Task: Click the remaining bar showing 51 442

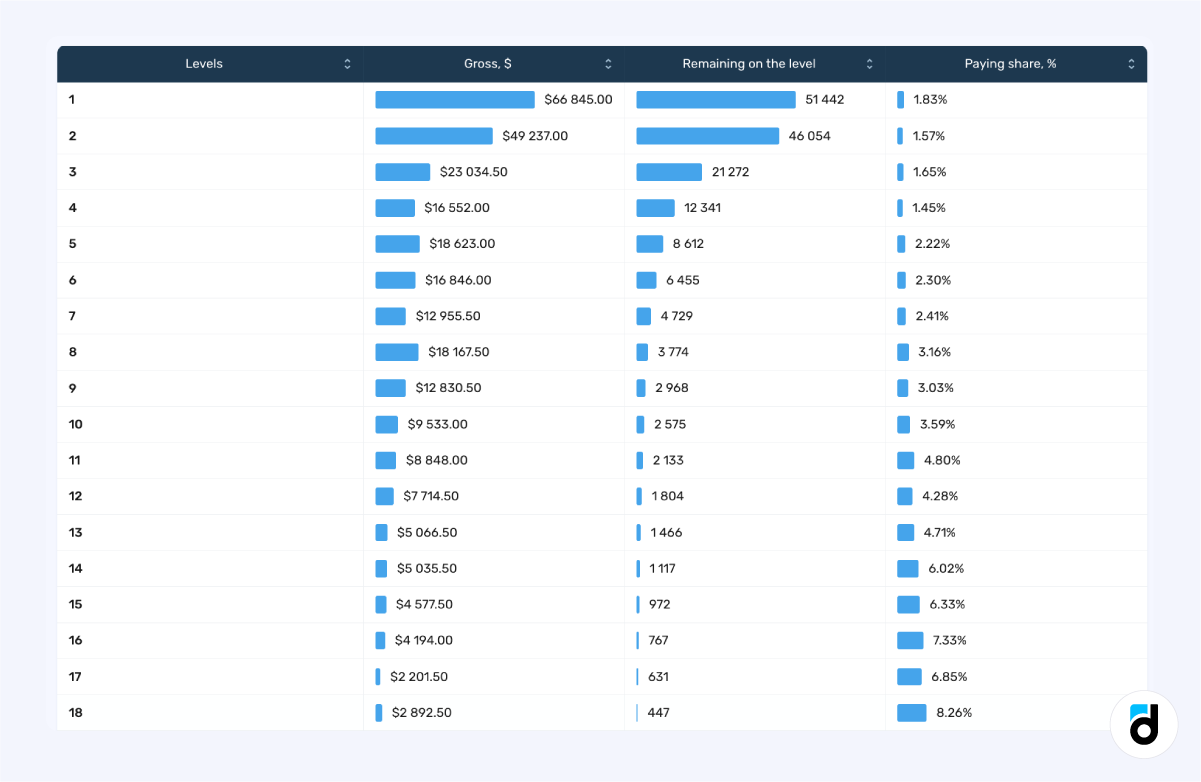Action: click(x=715, y=99)
